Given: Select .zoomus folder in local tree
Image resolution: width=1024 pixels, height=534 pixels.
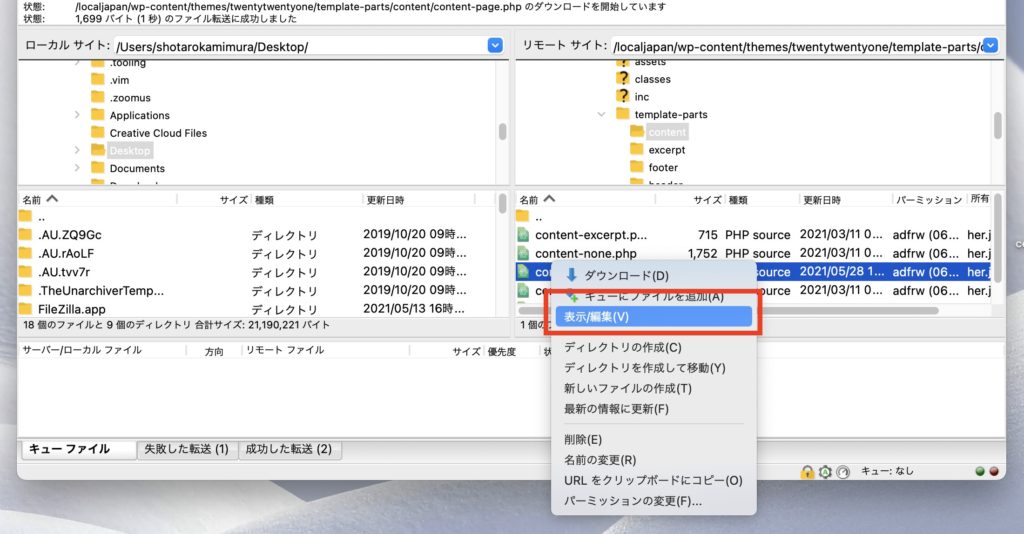Looking at the screenshot, I should pyautogui.click(x=130, y=97).
